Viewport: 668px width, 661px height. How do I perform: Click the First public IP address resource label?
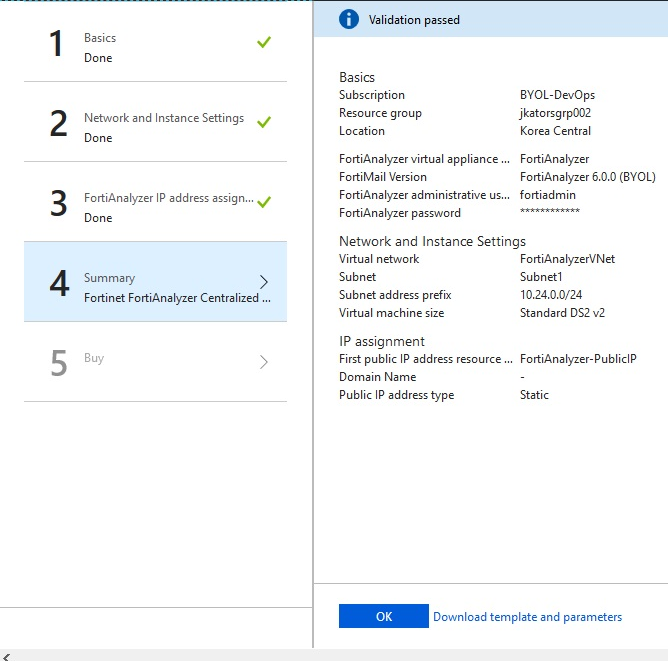(x=426, y=359)
